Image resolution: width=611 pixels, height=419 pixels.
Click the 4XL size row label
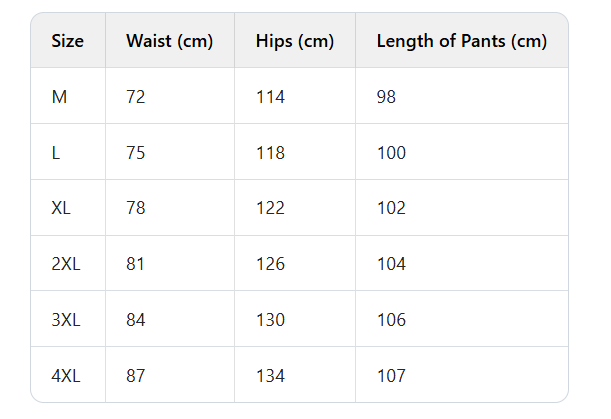tap(65, 376)
